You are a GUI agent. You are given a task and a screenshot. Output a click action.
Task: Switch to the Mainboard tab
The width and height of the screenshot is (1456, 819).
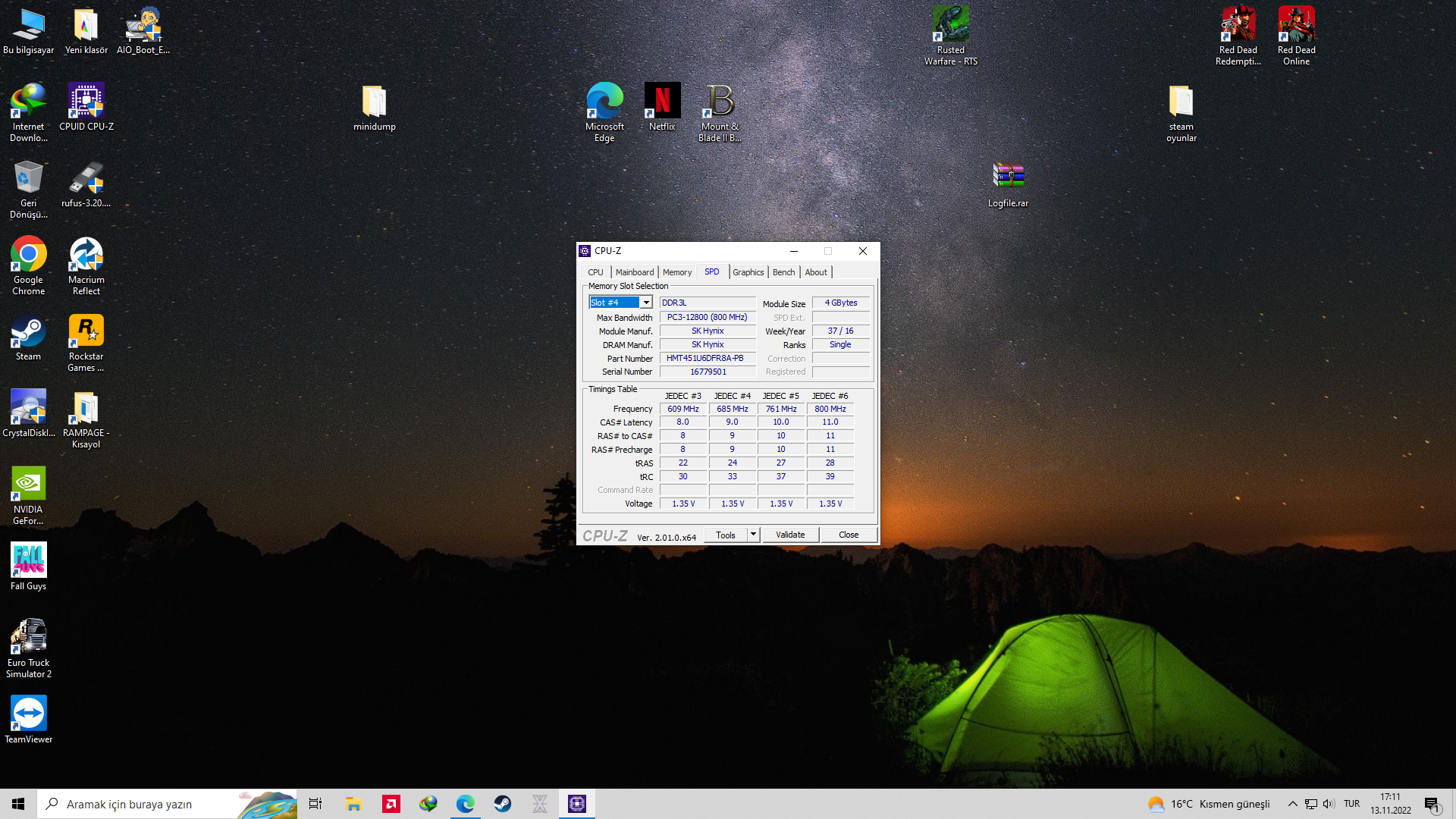coord(634,272)
